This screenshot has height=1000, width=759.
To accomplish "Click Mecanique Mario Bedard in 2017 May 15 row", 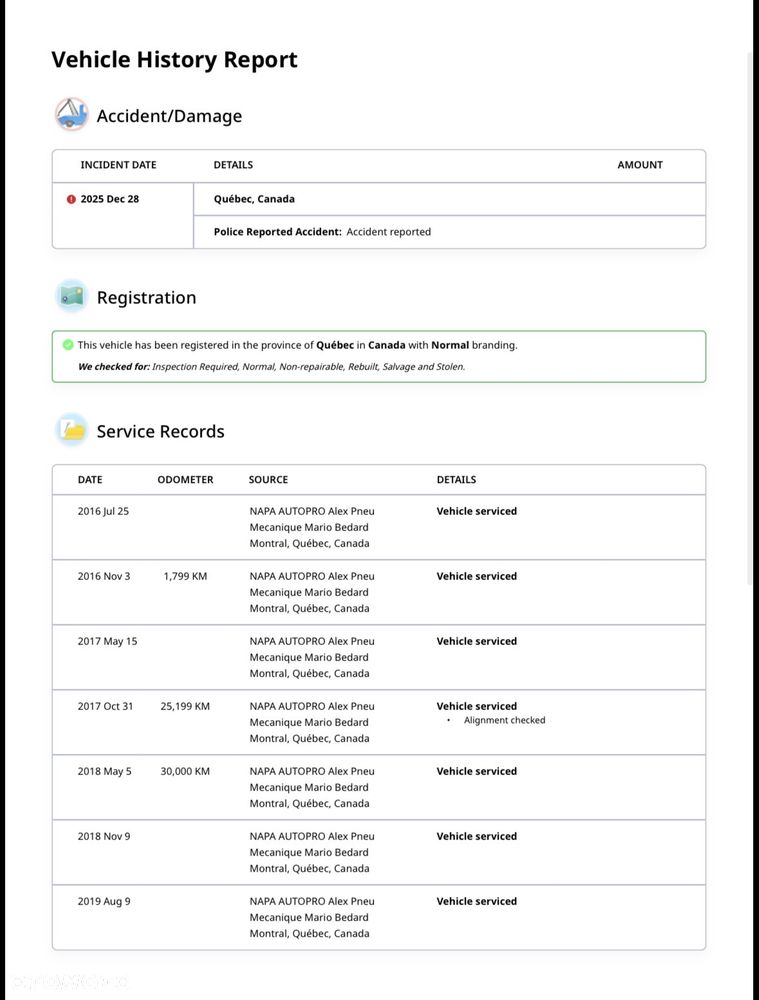I will (x=309, y=657).
